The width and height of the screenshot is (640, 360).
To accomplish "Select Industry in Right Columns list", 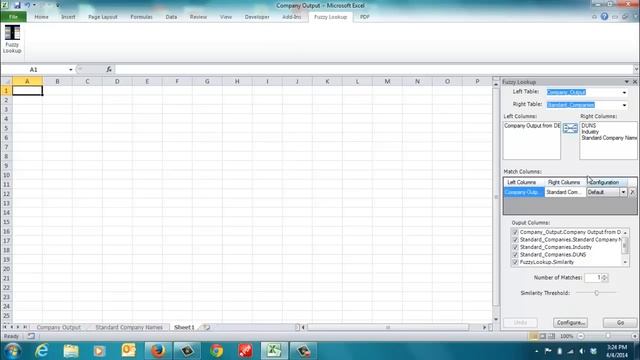I will (590, 132).
